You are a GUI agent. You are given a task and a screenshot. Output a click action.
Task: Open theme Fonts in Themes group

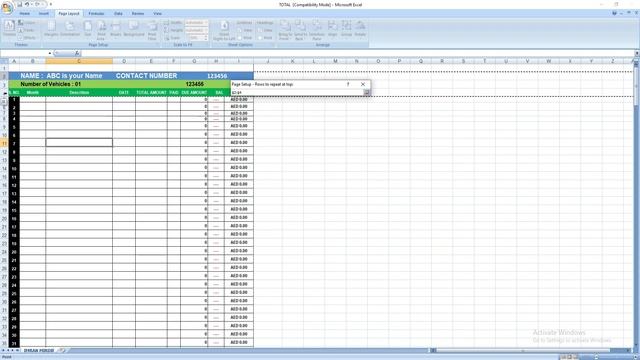(x=27, y=30)
